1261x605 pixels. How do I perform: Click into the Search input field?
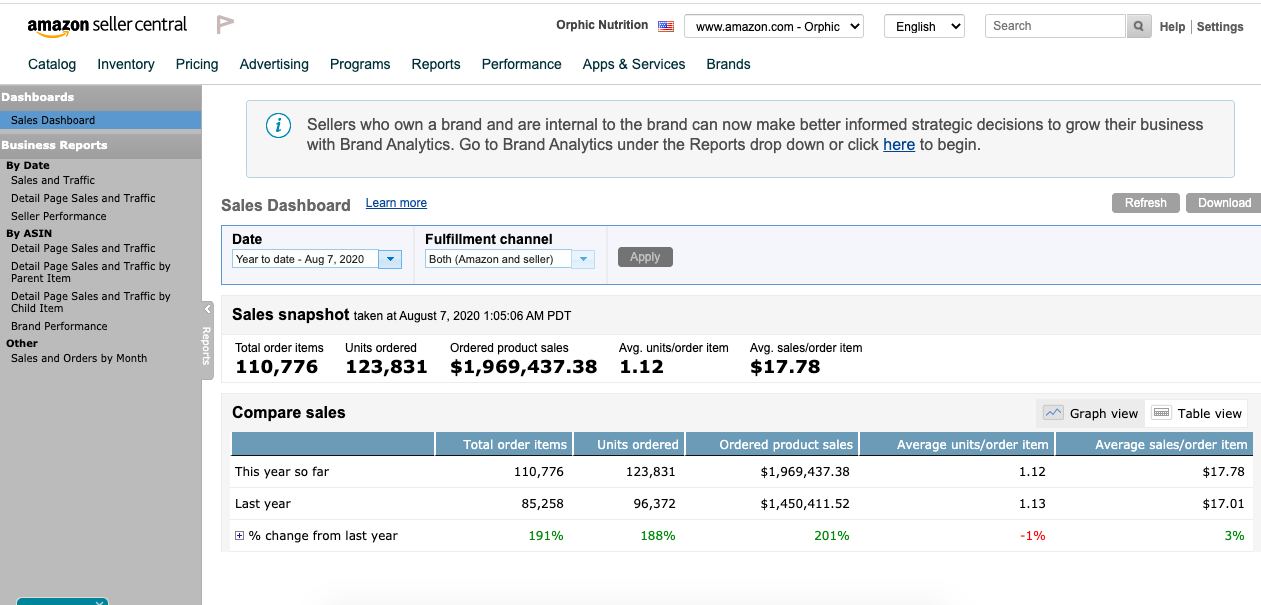click(1055, 26)
